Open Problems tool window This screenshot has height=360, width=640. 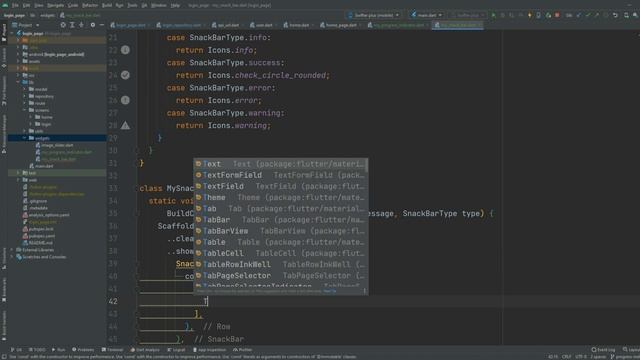click(x=83, y=350)
